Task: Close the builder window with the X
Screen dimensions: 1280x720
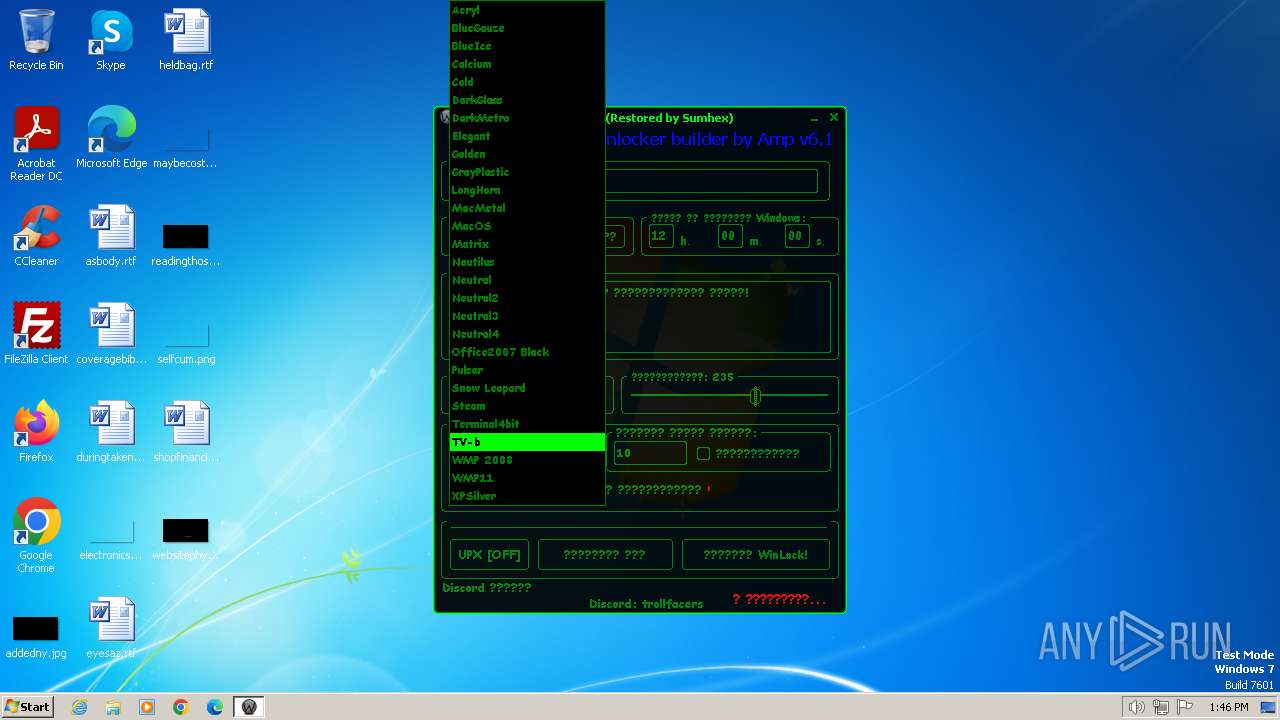Action: (x=834, y=117)
